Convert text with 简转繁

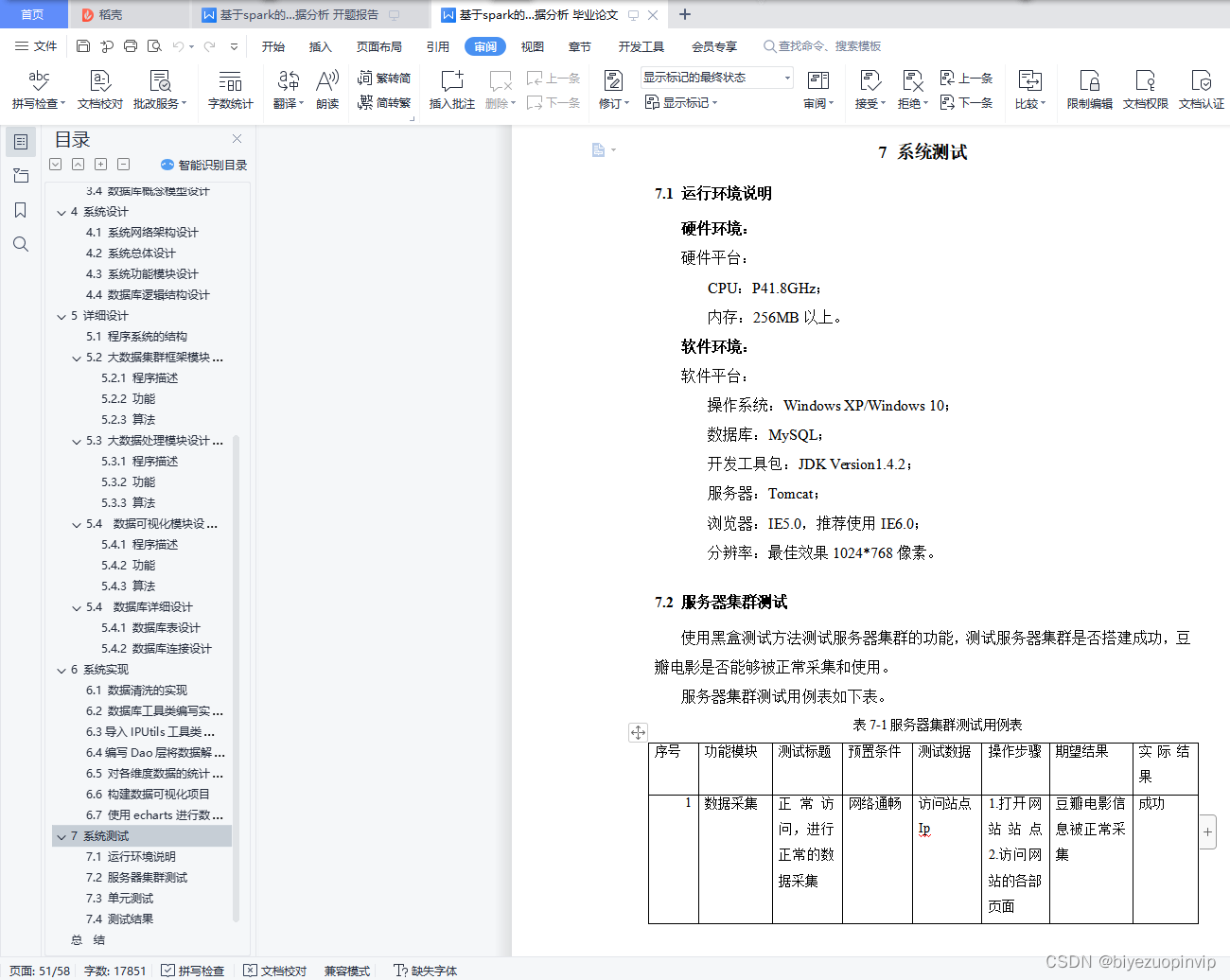pyautogui.click(x=384, y=102)
